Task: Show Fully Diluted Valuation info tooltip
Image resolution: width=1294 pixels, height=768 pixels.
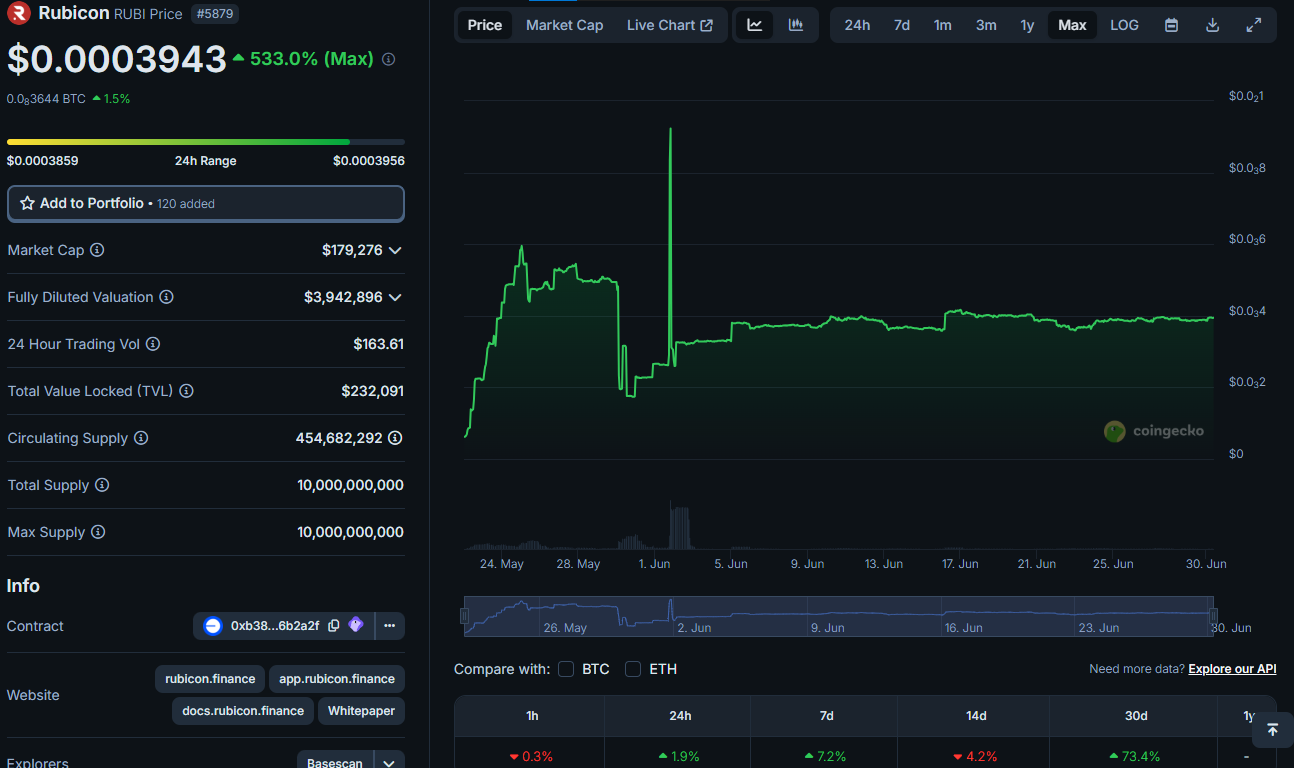Action: [x=167, y=297]
